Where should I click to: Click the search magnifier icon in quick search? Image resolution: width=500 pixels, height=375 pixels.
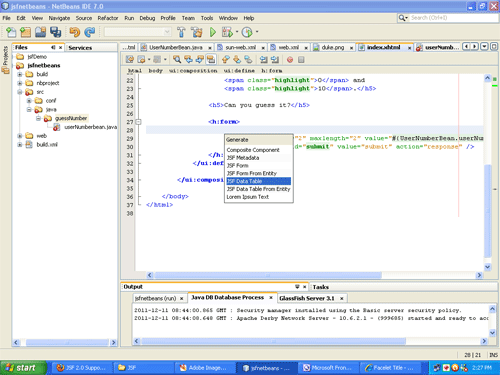(x=402, y=18)
